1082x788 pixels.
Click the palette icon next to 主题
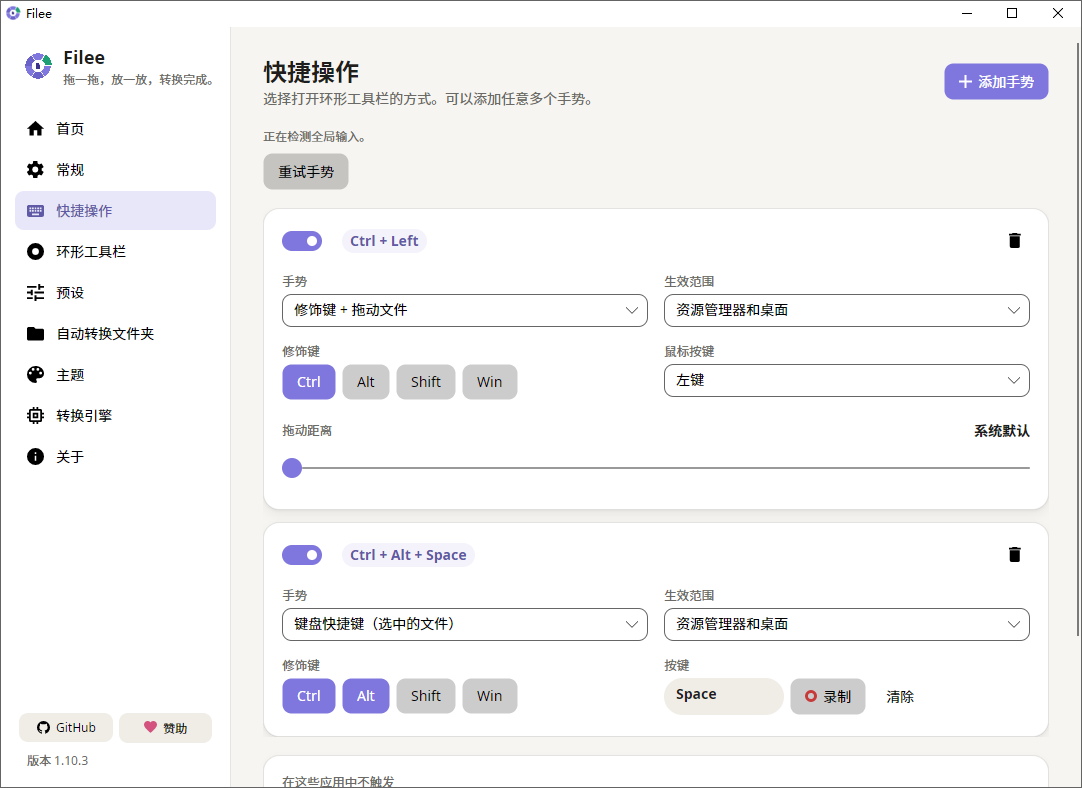tap(35, 375)
